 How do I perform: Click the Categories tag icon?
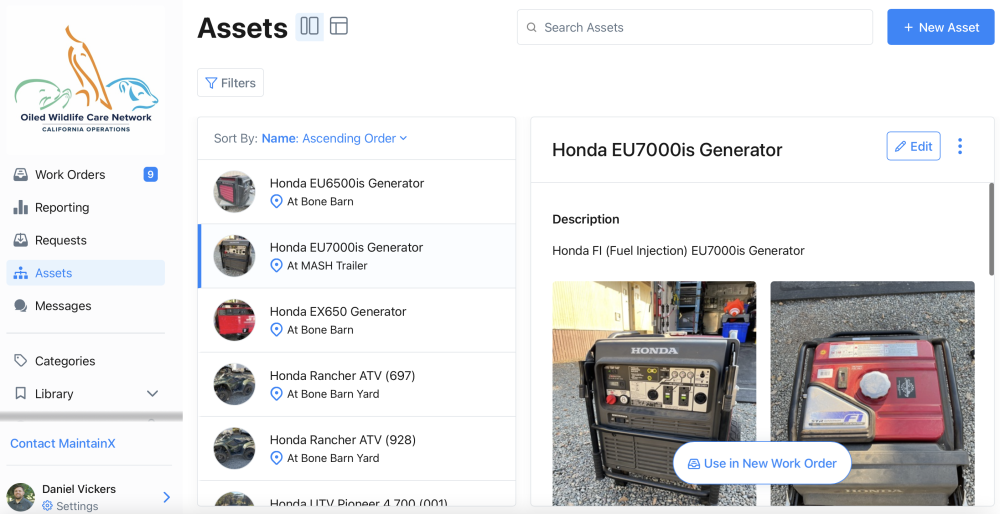tap(21, 361)
